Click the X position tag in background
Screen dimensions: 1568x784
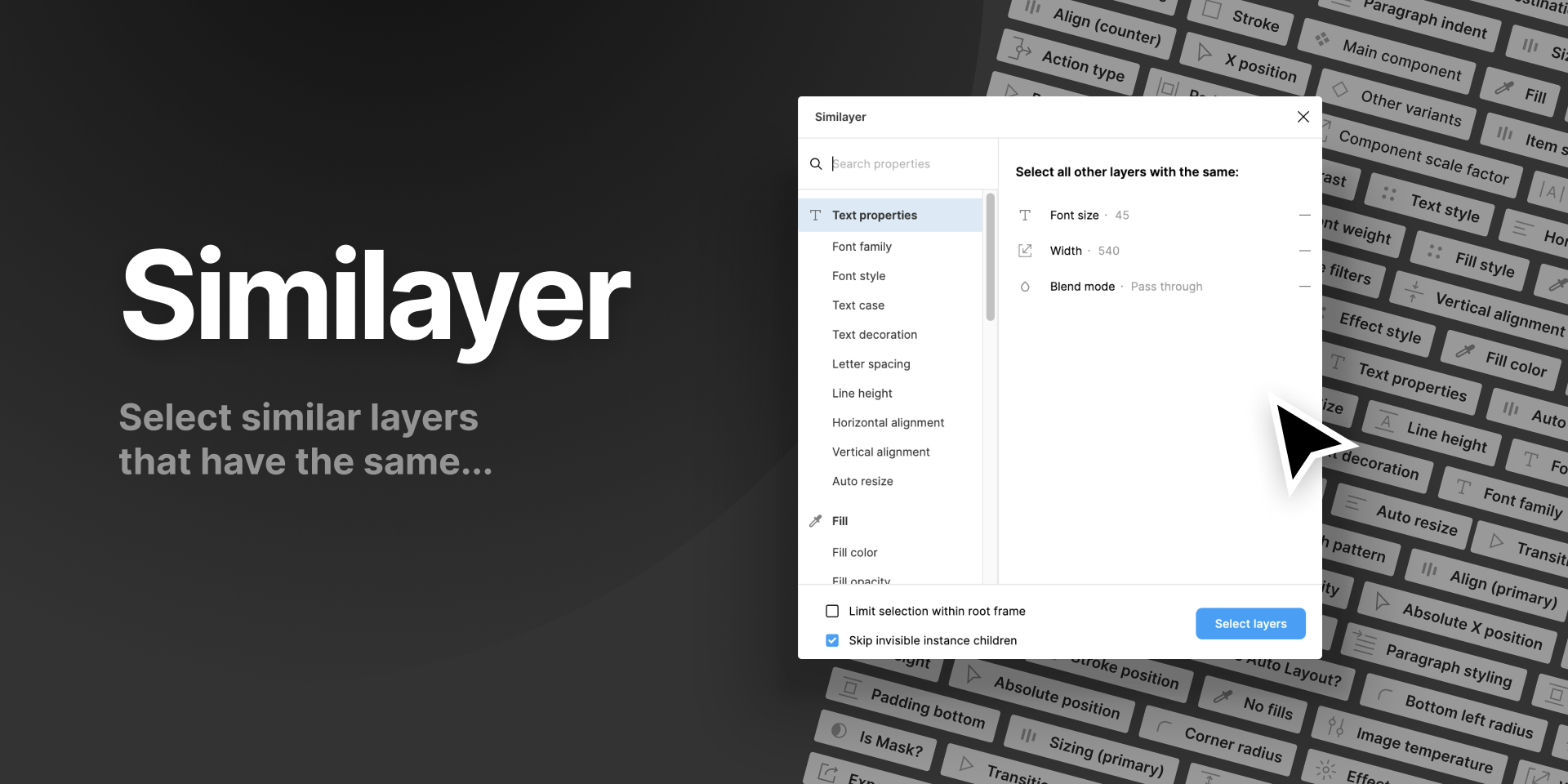1247,64
